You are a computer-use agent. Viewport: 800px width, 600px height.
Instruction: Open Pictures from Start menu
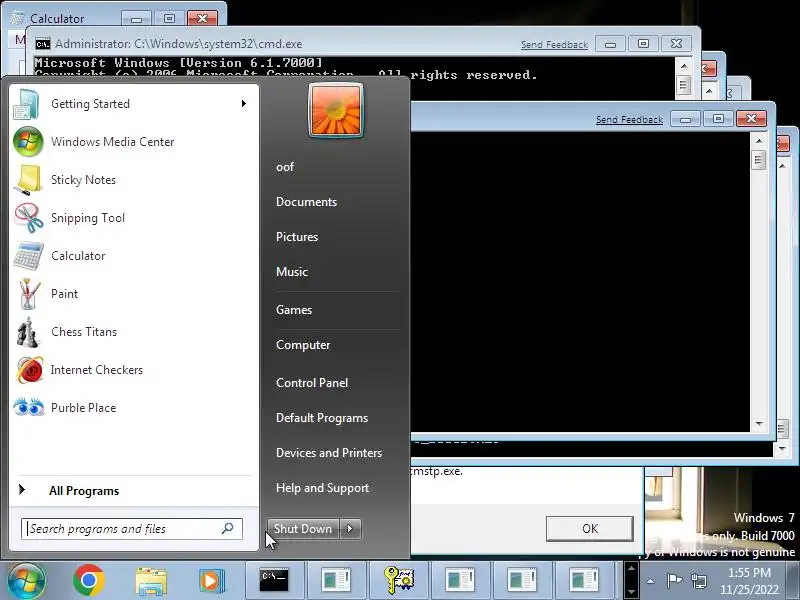pos(297,237)
